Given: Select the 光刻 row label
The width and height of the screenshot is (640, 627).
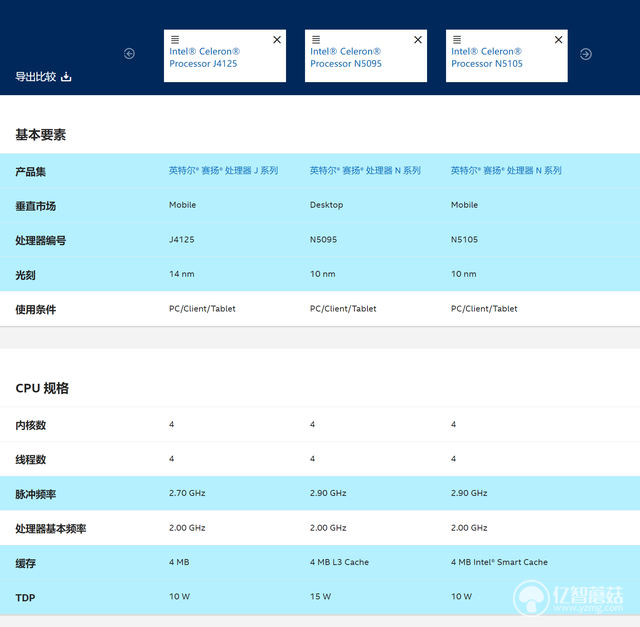Looking at the screenshot, I should 25,275.
